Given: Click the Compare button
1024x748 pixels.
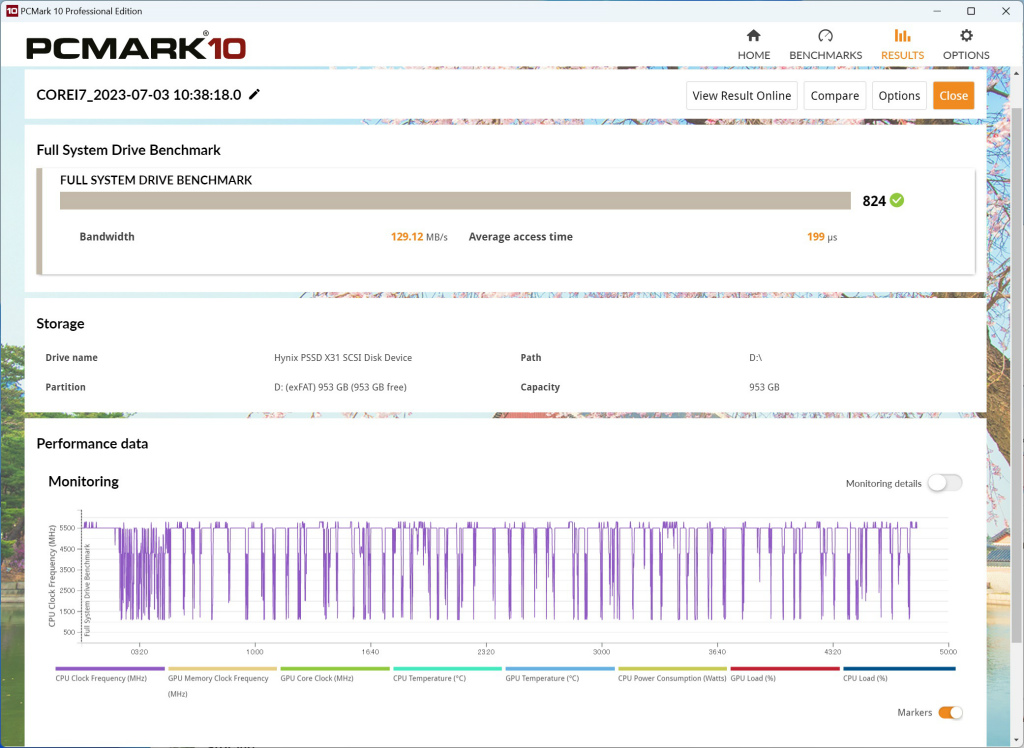Looking at the screenshot, I should click(x=835, y=95).
